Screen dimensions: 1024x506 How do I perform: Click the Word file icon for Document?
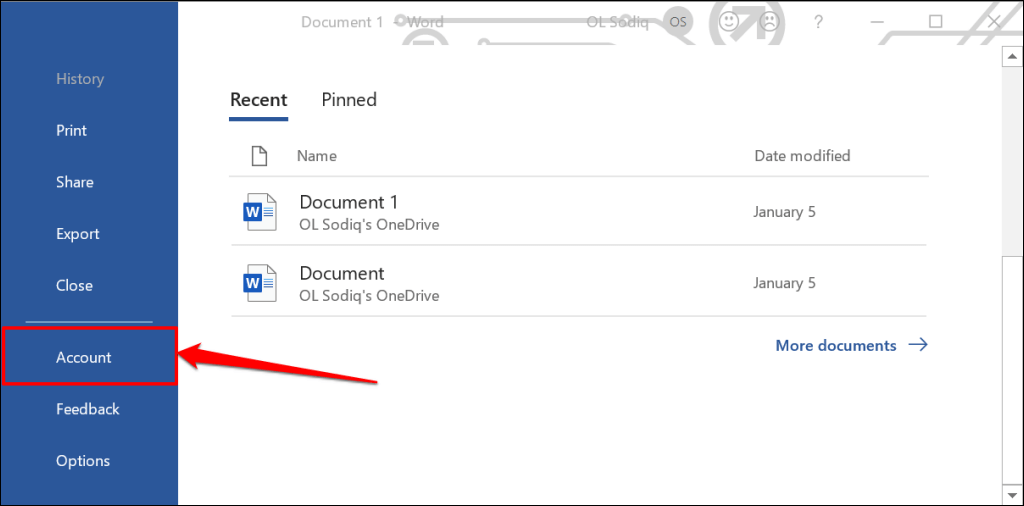click(x=259, y=283)
